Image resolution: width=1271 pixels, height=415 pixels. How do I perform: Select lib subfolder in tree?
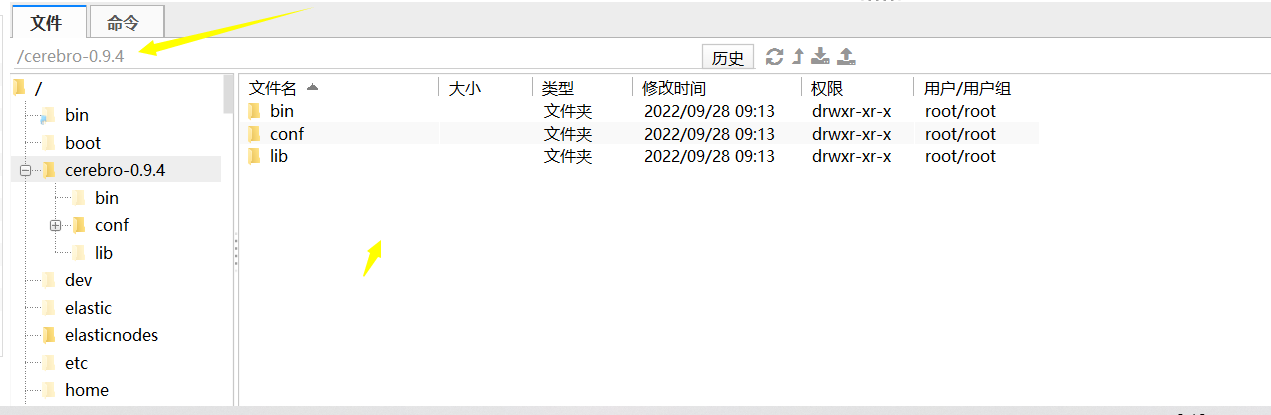[x=104, y=253]
